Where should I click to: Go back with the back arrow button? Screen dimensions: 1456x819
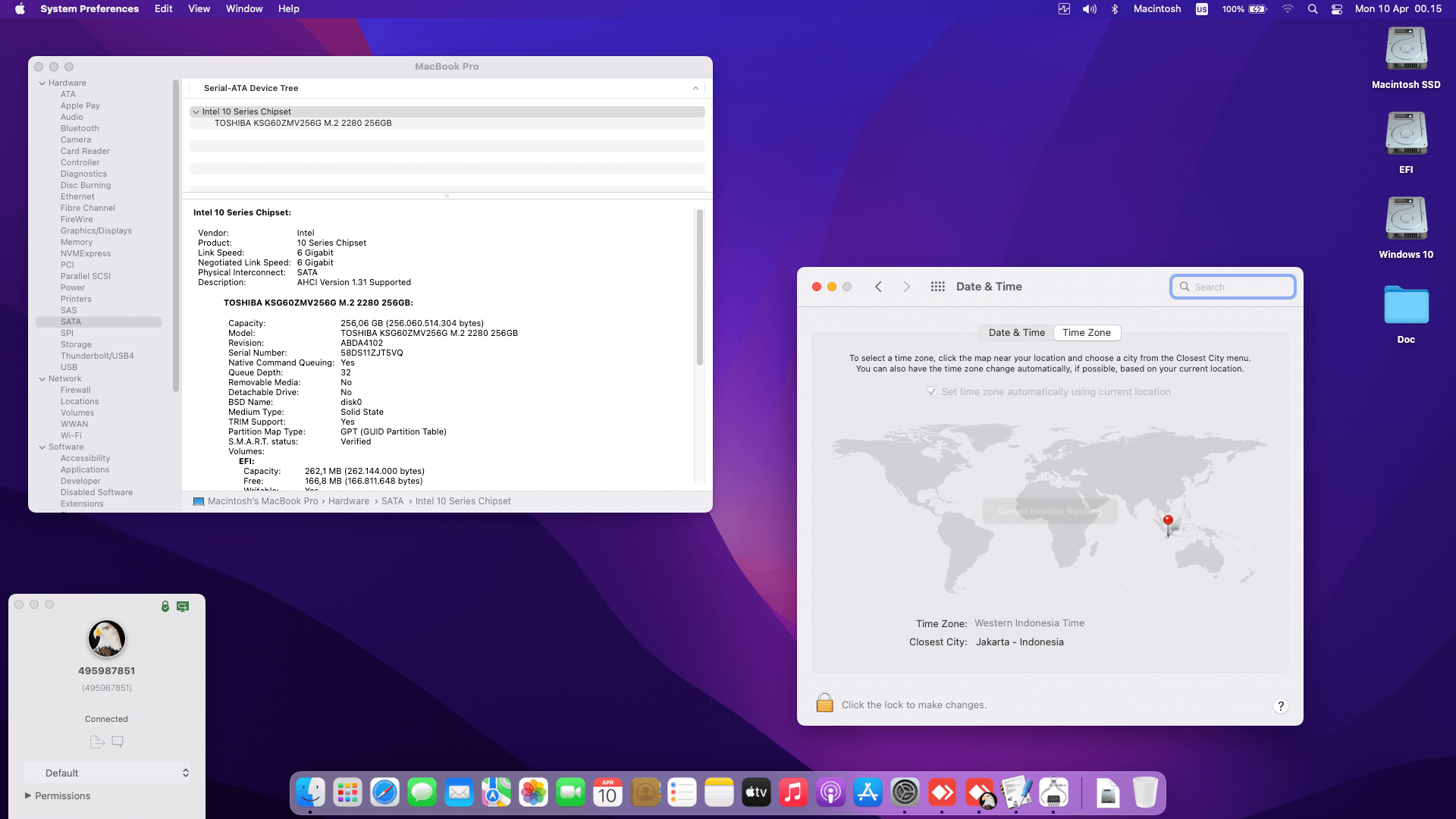[x=878, y=287]
